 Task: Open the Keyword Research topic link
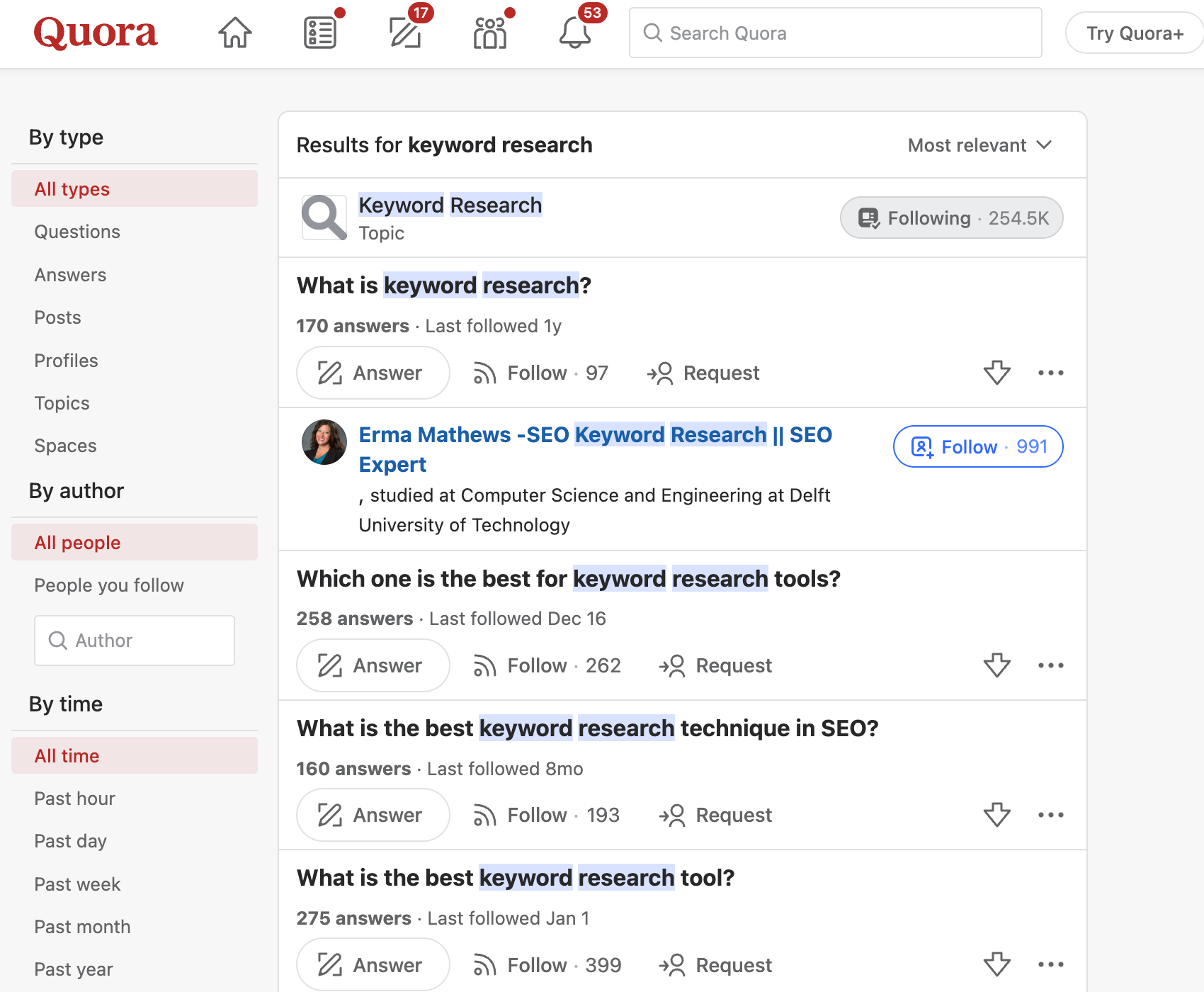[x=450, y=205]
